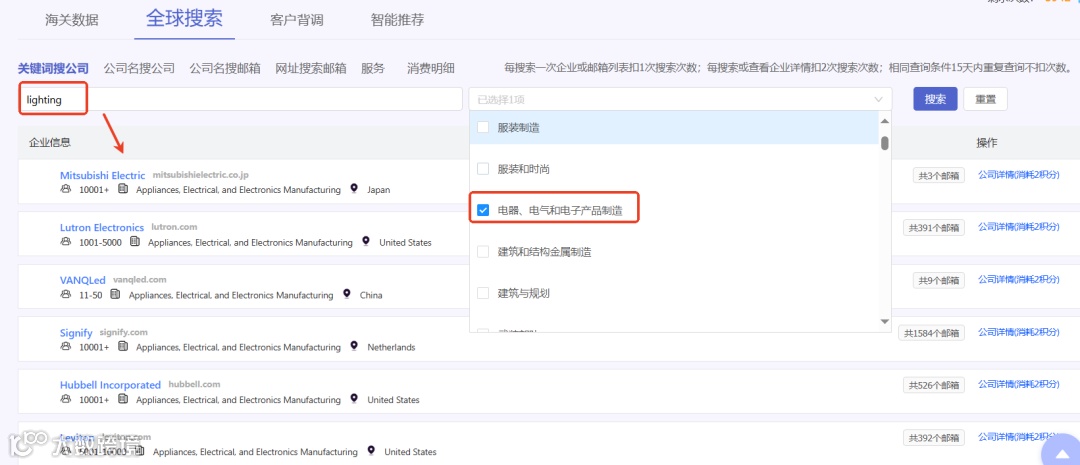1080x465 pixels.
Task: Check 建筑和结构金属制造 checkbox
Action: (483, 252)
